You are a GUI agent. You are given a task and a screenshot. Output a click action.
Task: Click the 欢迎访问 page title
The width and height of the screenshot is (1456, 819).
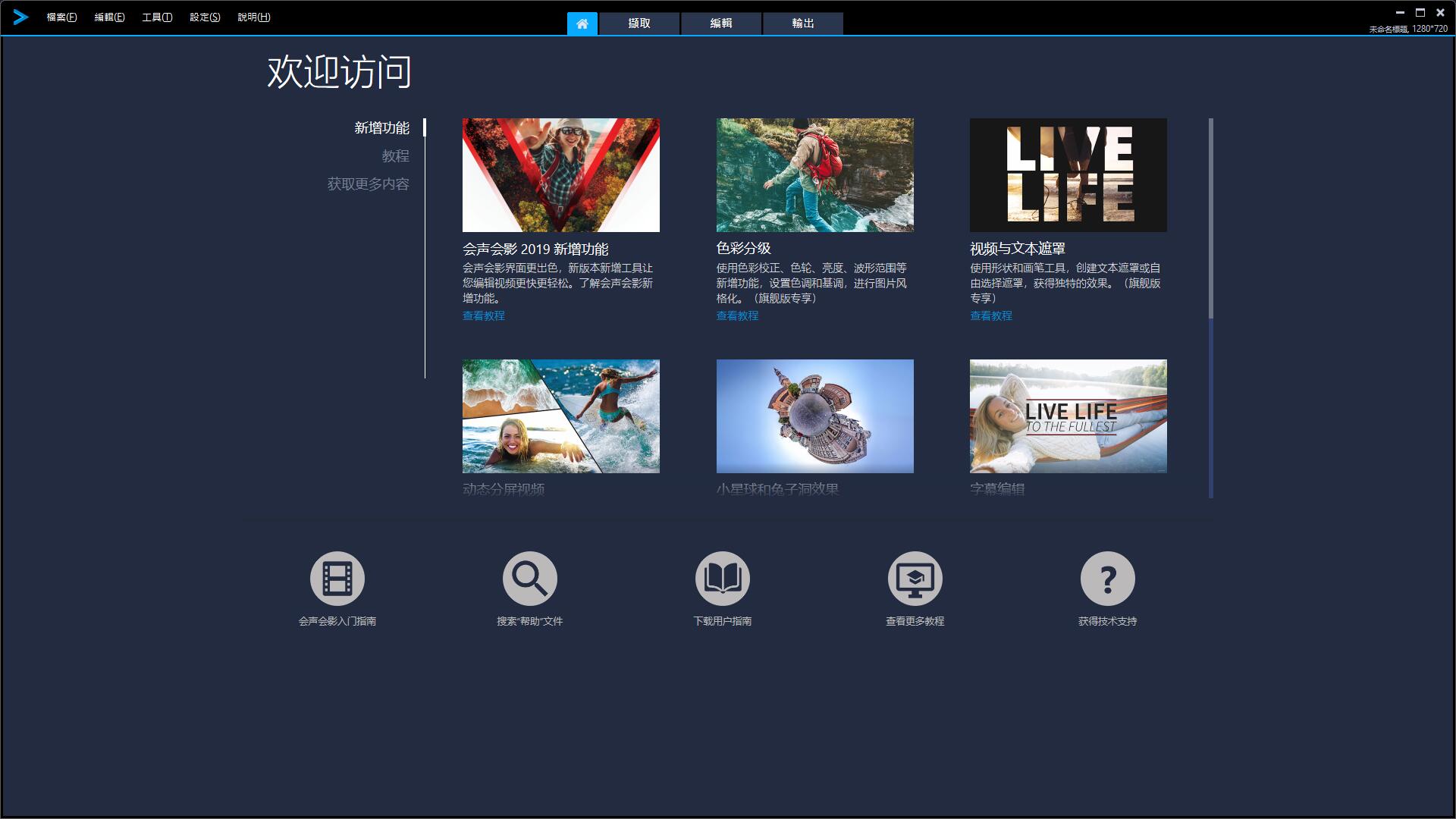coord(339,72)
